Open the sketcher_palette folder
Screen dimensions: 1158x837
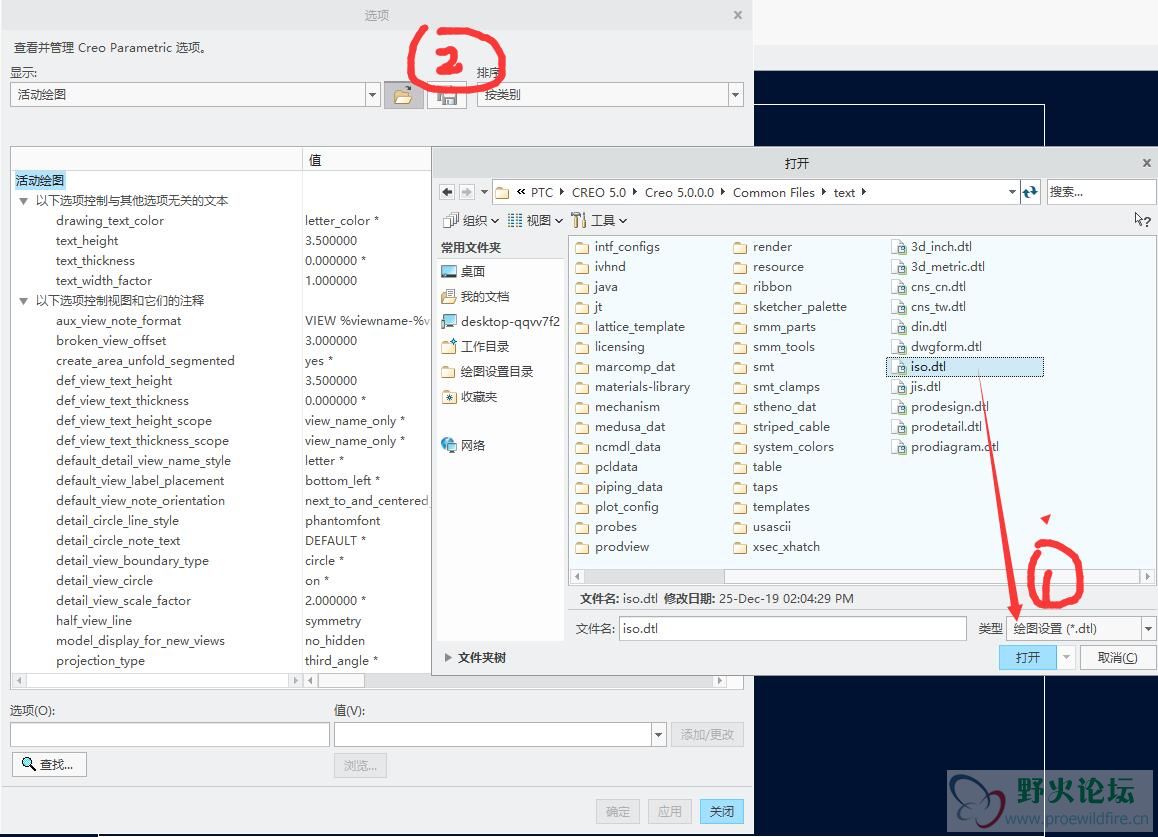point(790,307)
